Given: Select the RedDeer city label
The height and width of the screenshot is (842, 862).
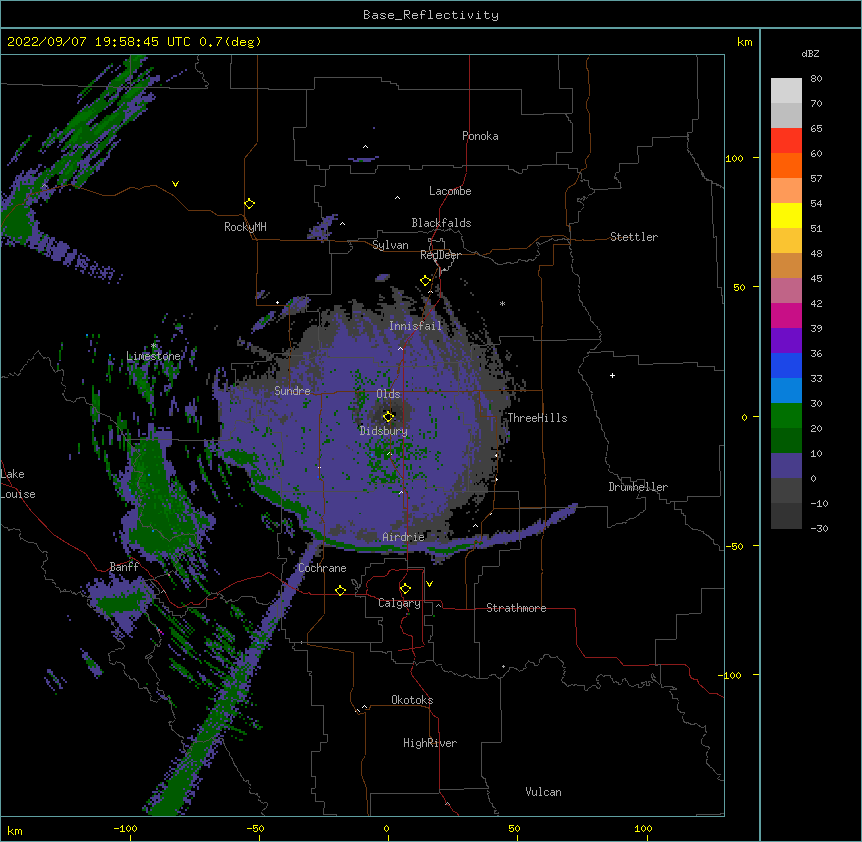Looking at the screenshot, I should point(440,256).
